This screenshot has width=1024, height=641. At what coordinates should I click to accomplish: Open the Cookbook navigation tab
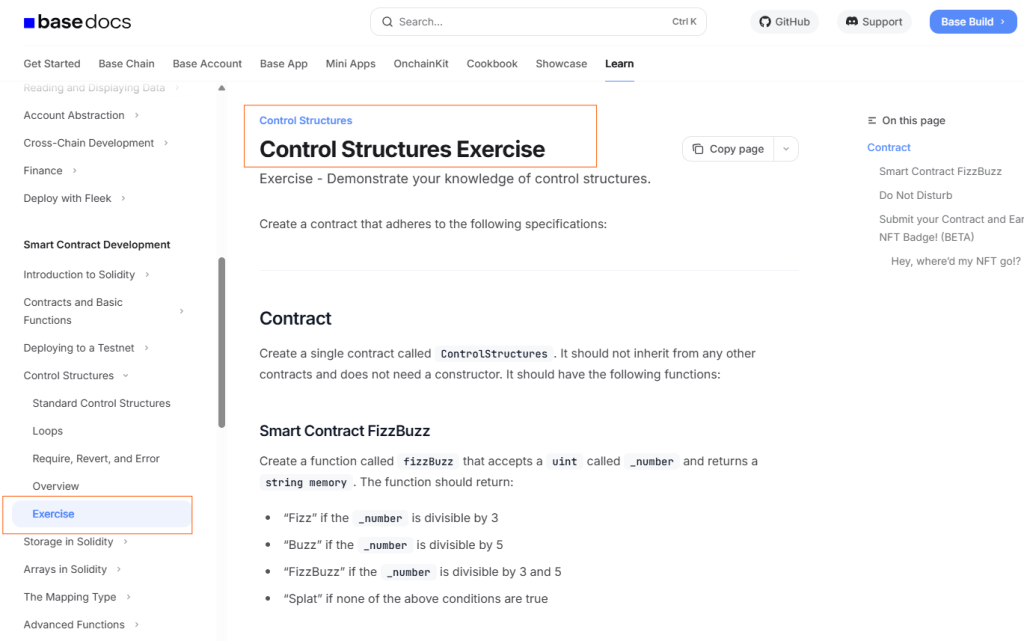[x=492, y=64]
